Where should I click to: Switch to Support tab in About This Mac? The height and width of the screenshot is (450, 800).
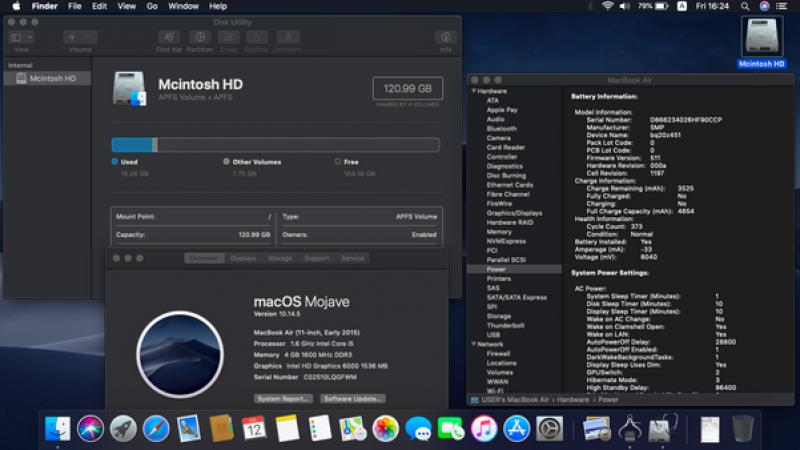(x=317, y=258)
